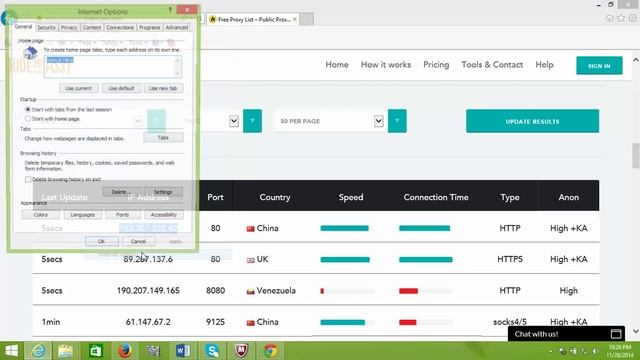
Task: Click teal arrow button beside 50 PER PAGE
Action: 397,121
